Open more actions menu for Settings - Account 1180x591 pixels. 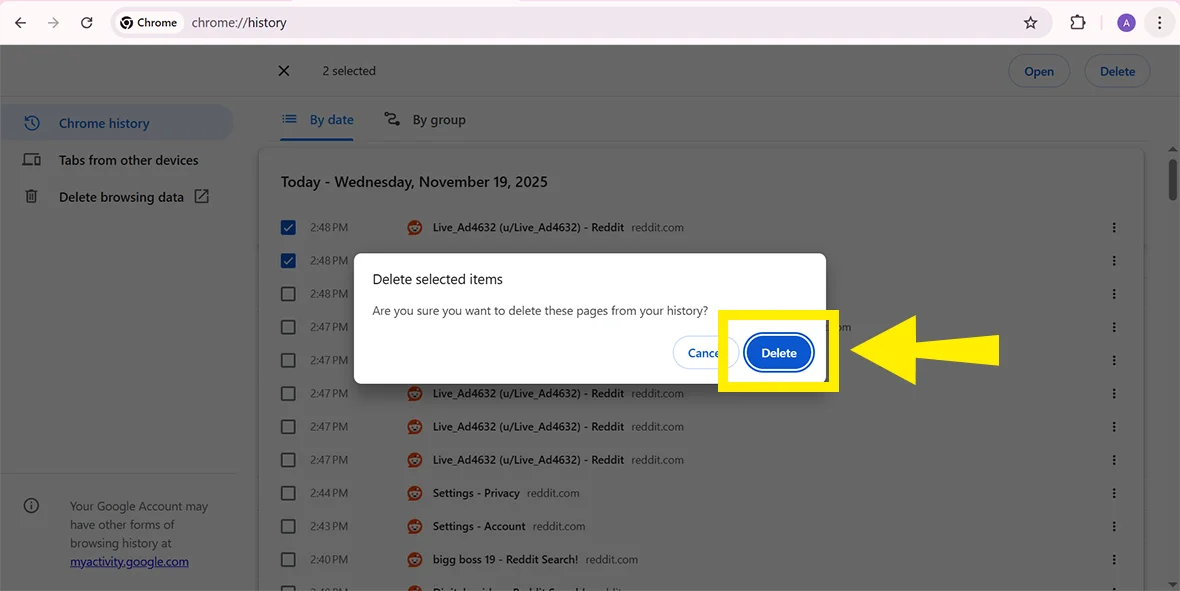click(1114, 526)
